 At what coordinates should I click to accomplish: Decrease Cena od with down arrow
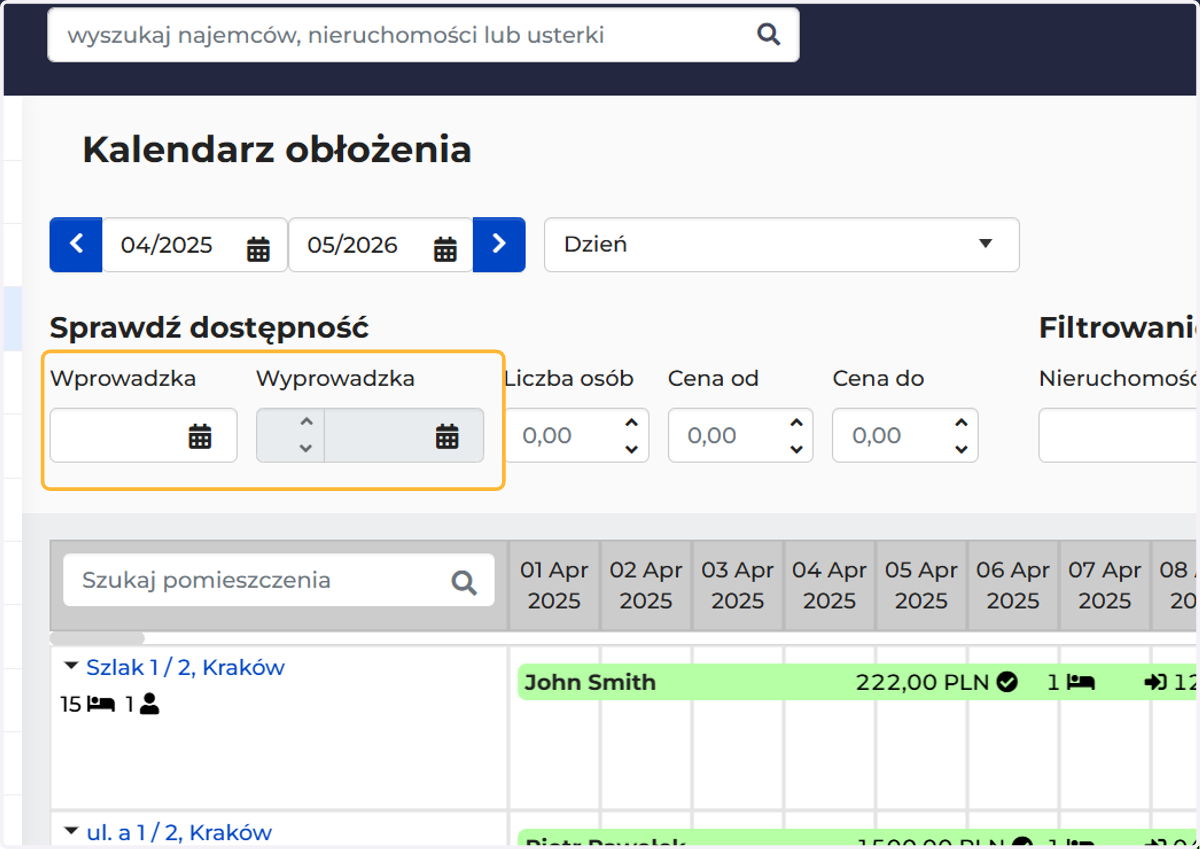(796, 449)
